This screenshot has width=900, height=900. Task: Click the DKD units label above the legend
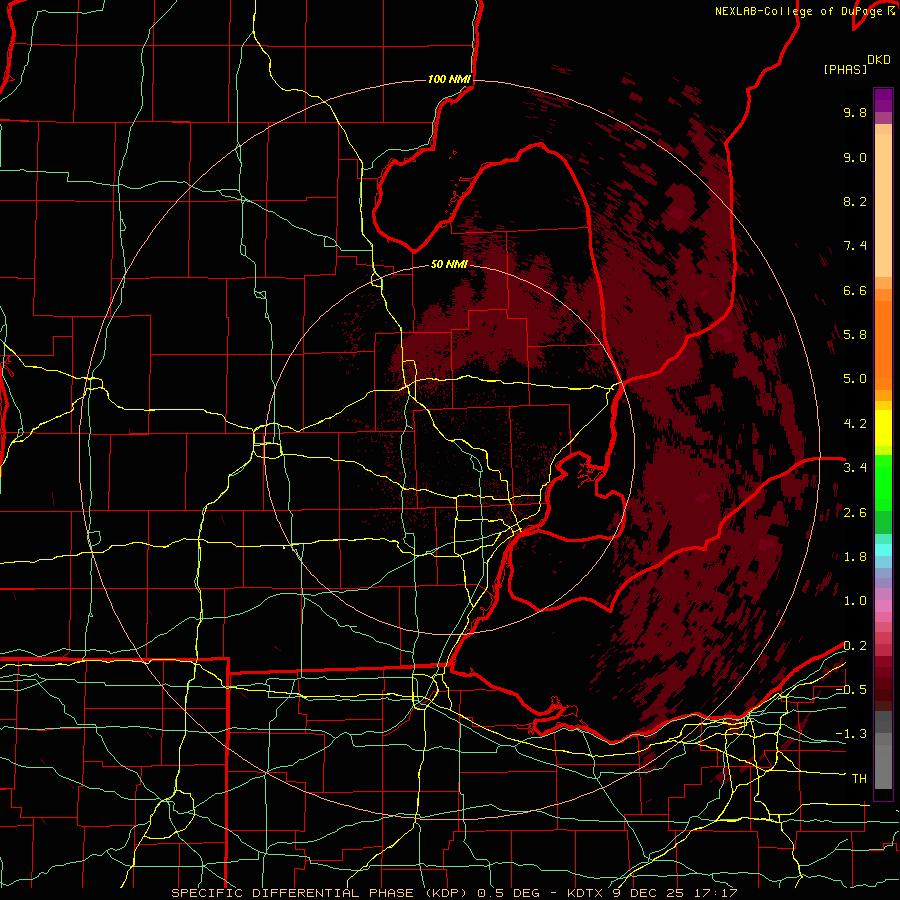click(x=879, y=60)
